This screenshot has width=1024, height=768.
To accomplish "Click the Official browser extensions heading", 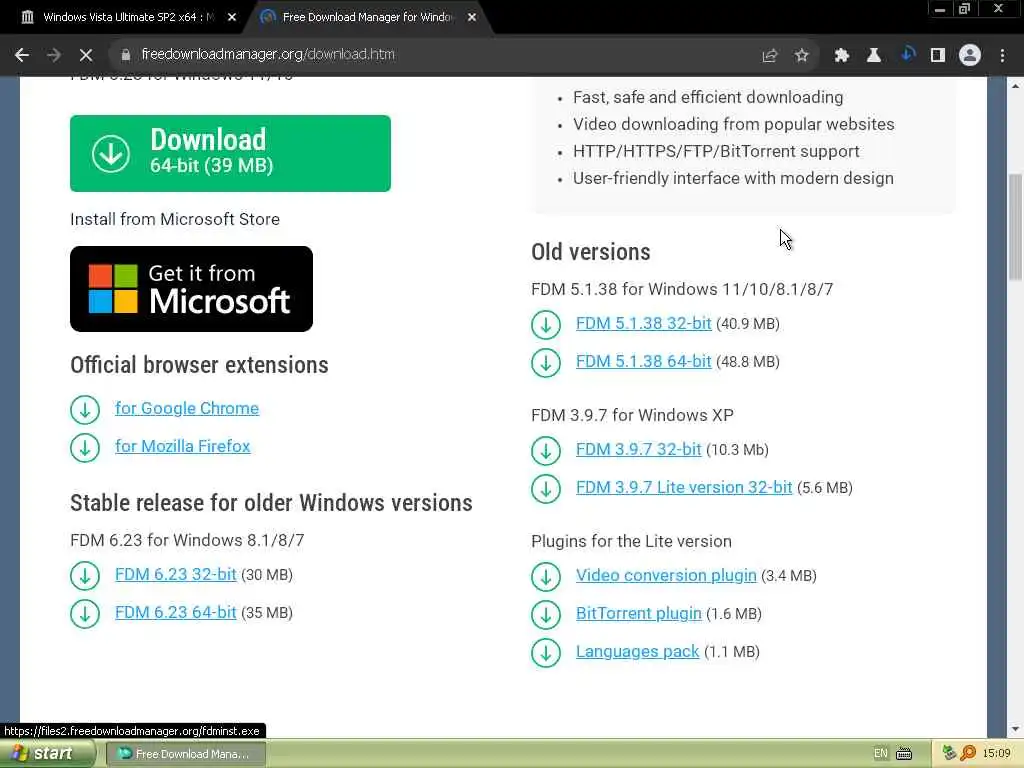I will (199, 365).
